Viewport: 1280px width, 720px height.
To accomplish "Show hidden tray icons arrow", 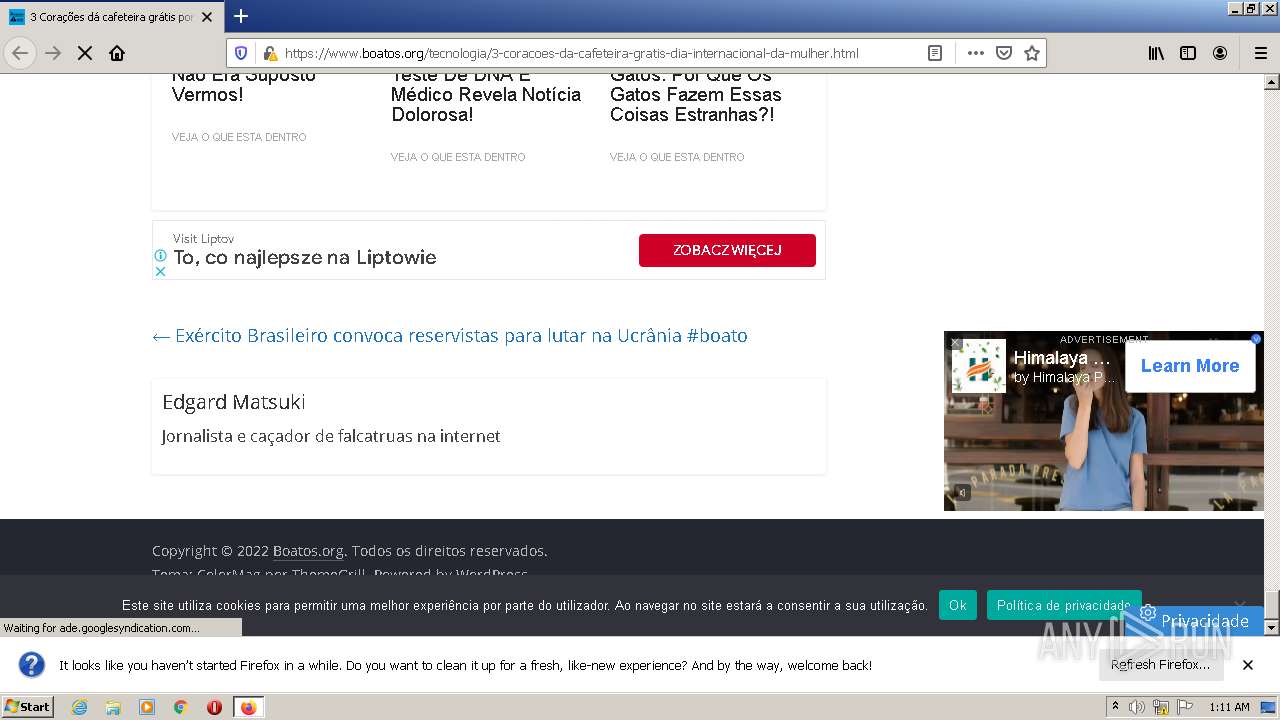I will (x=1116, y=707).
